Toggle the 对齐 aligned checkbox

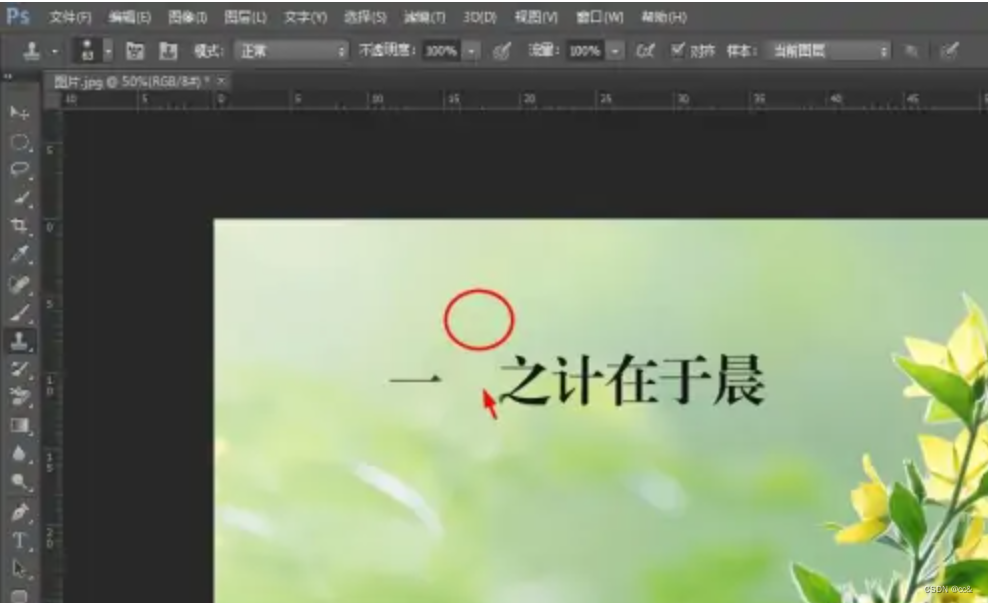point(677,50)
